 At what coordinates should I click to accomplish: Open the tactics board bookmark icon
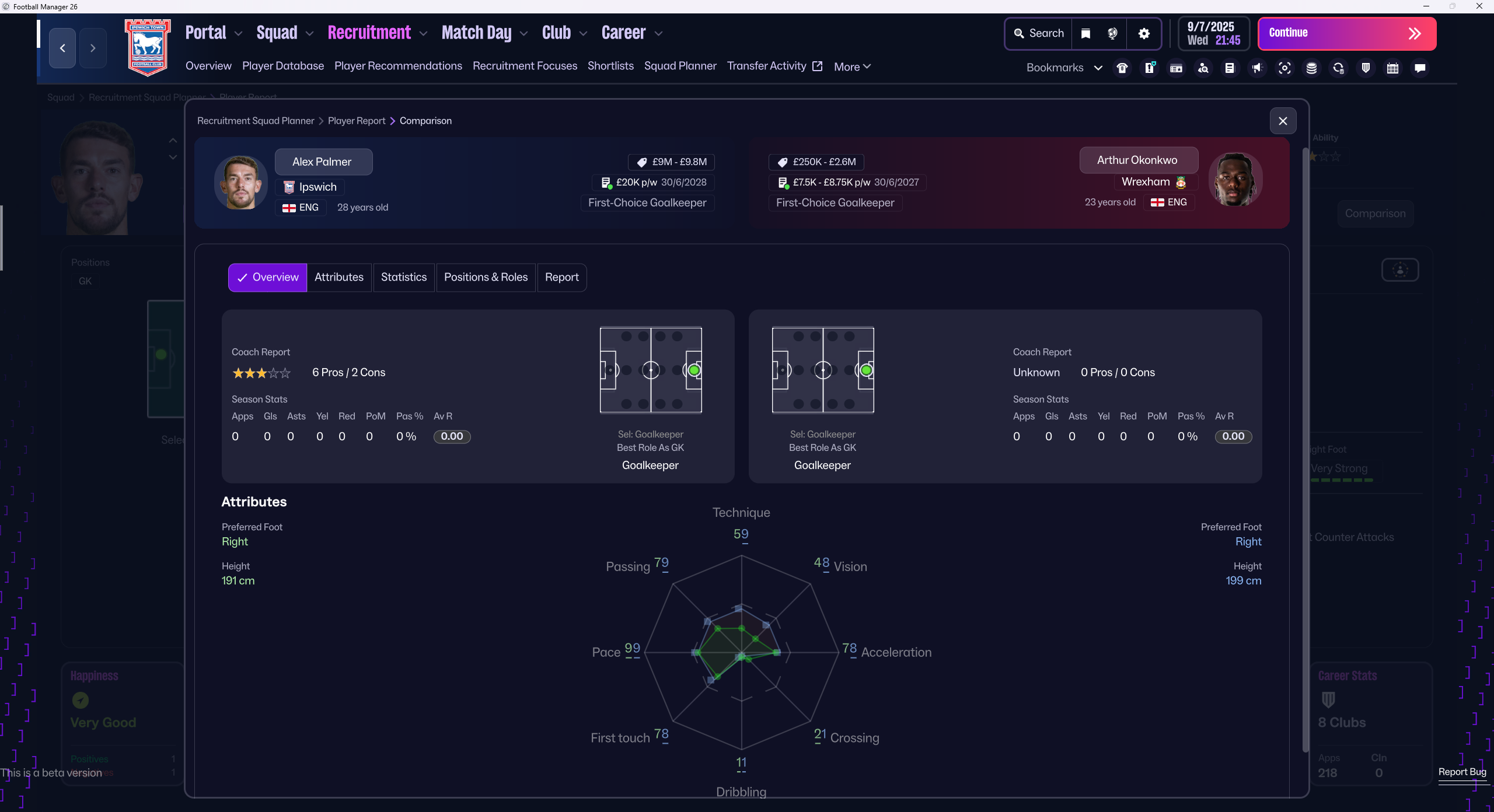1149,68
